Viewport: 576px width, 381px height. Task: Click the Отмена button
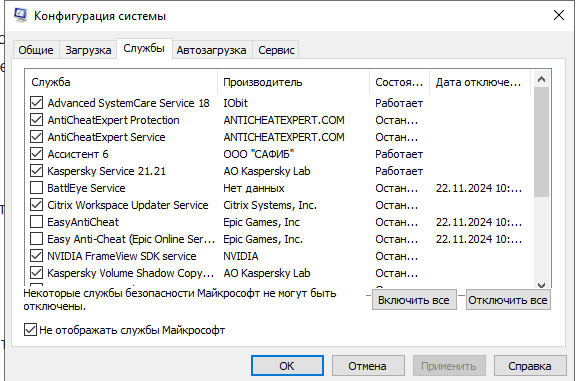pos(368,366)
